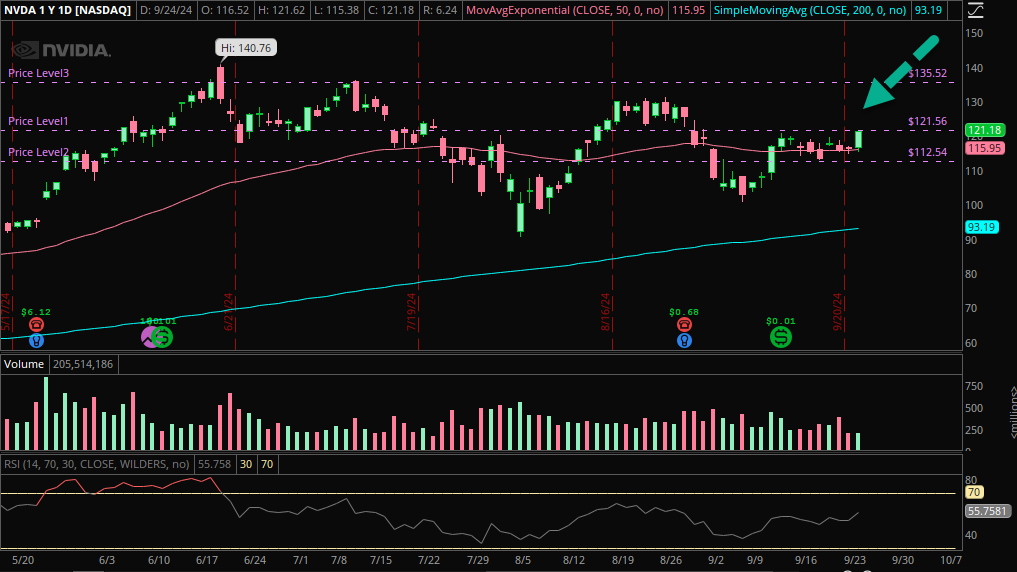Click the 8/5 date on the time axis

pos(523,560)
